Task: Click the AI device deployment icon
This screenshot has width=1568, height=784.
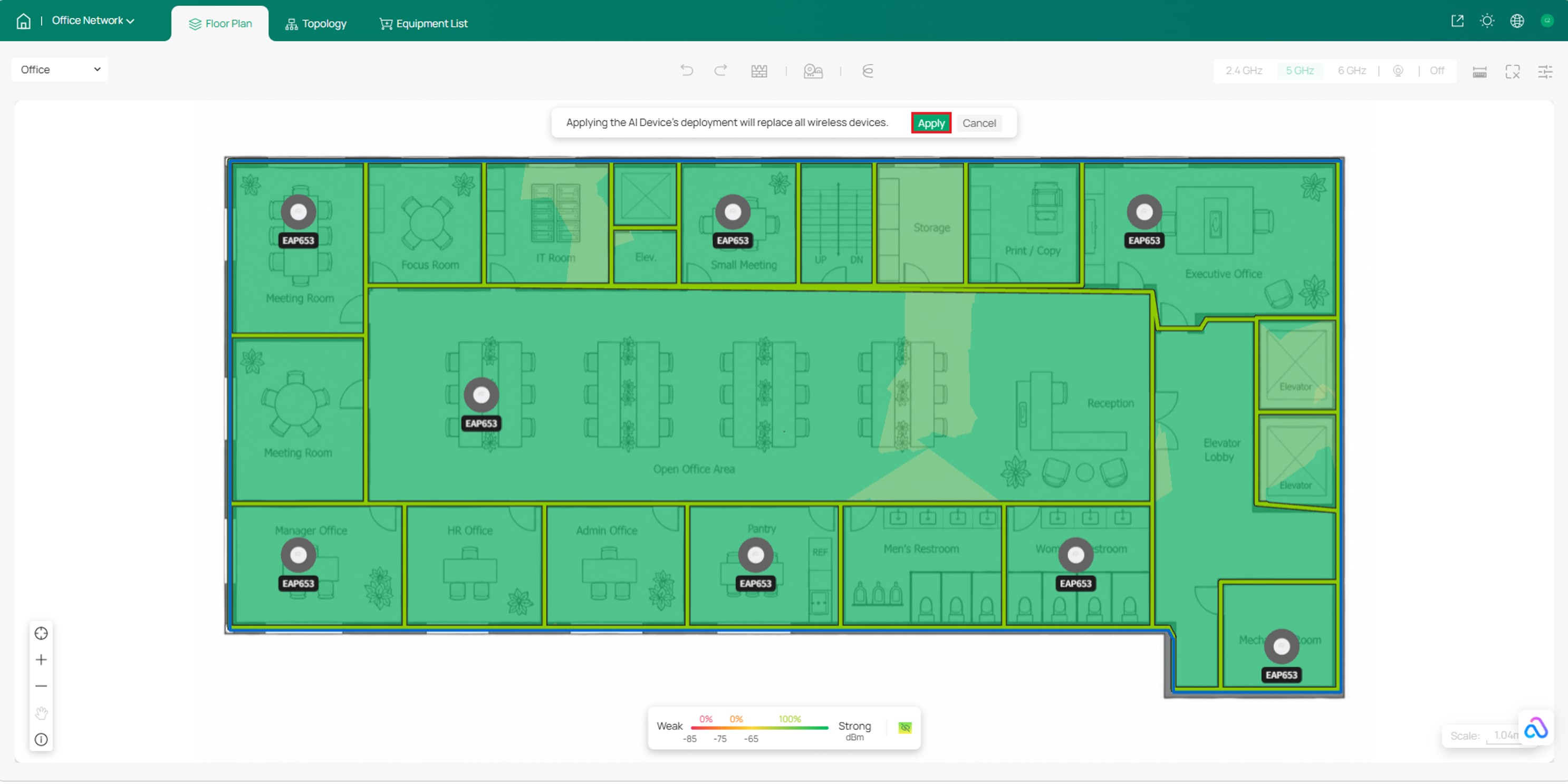Action: [813, 71]
